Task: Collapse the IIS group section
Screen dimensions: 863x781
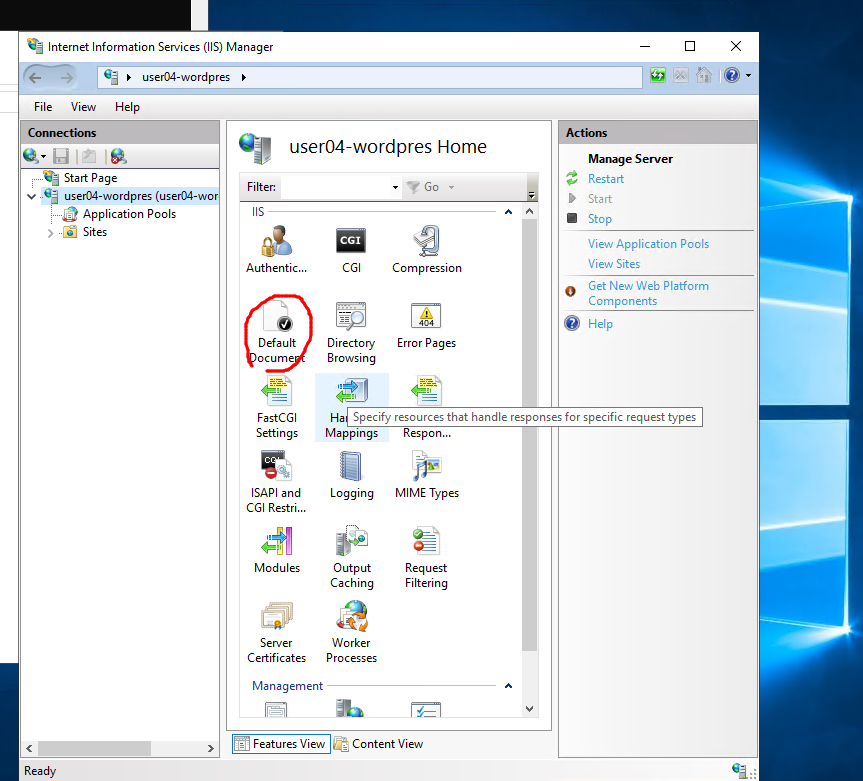Action: point(509,212)
